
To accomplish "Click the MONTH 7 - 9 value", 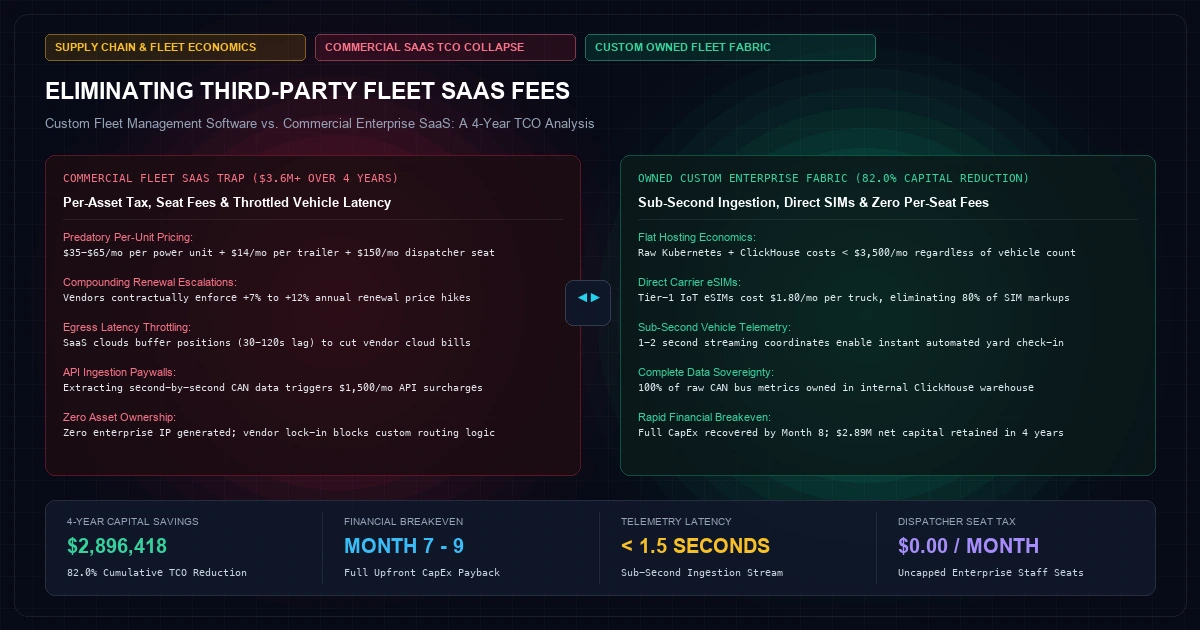I will coord(404,546).
